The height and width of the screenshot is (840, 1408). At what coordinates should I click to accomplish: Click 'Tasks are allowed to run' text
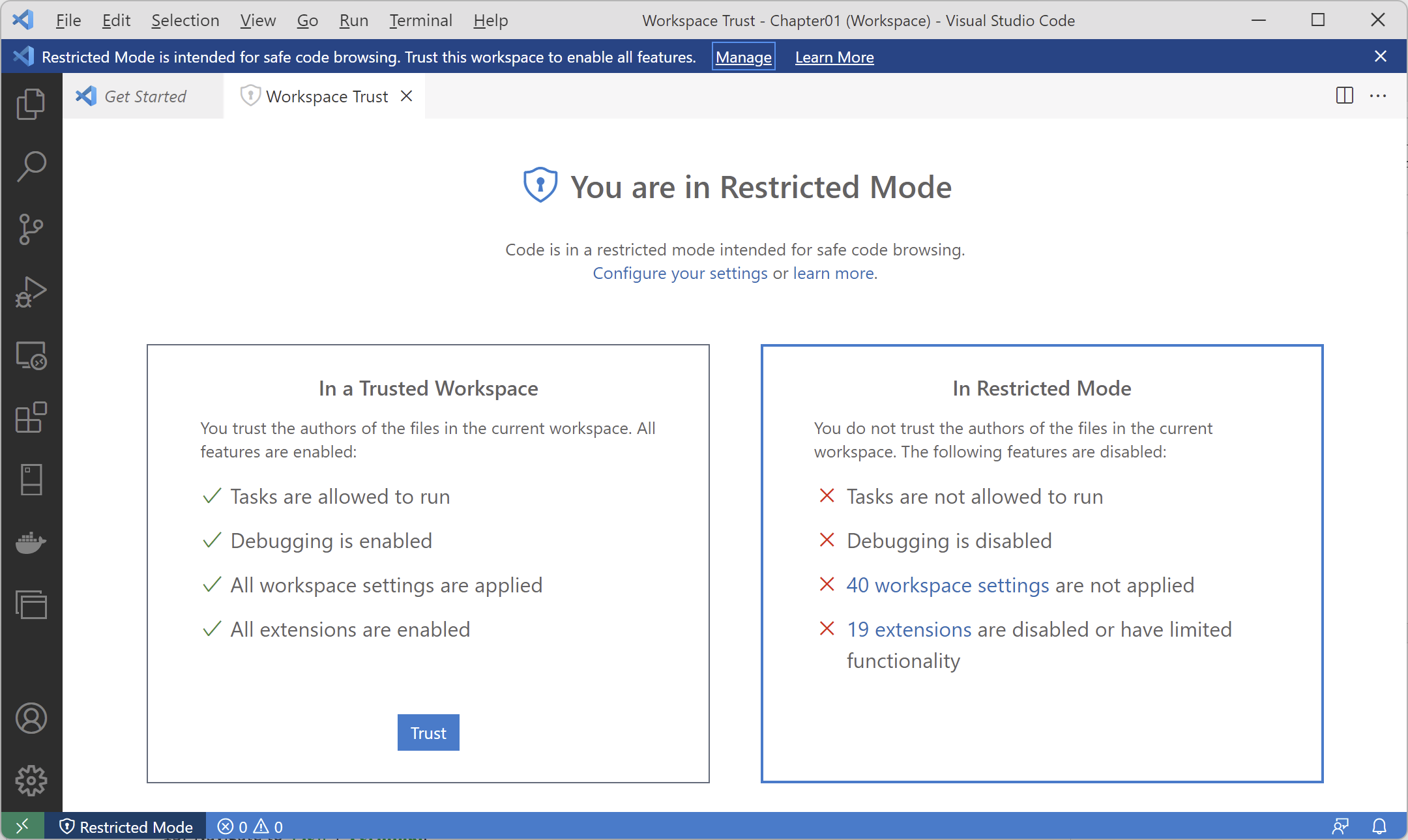(340, 497)
